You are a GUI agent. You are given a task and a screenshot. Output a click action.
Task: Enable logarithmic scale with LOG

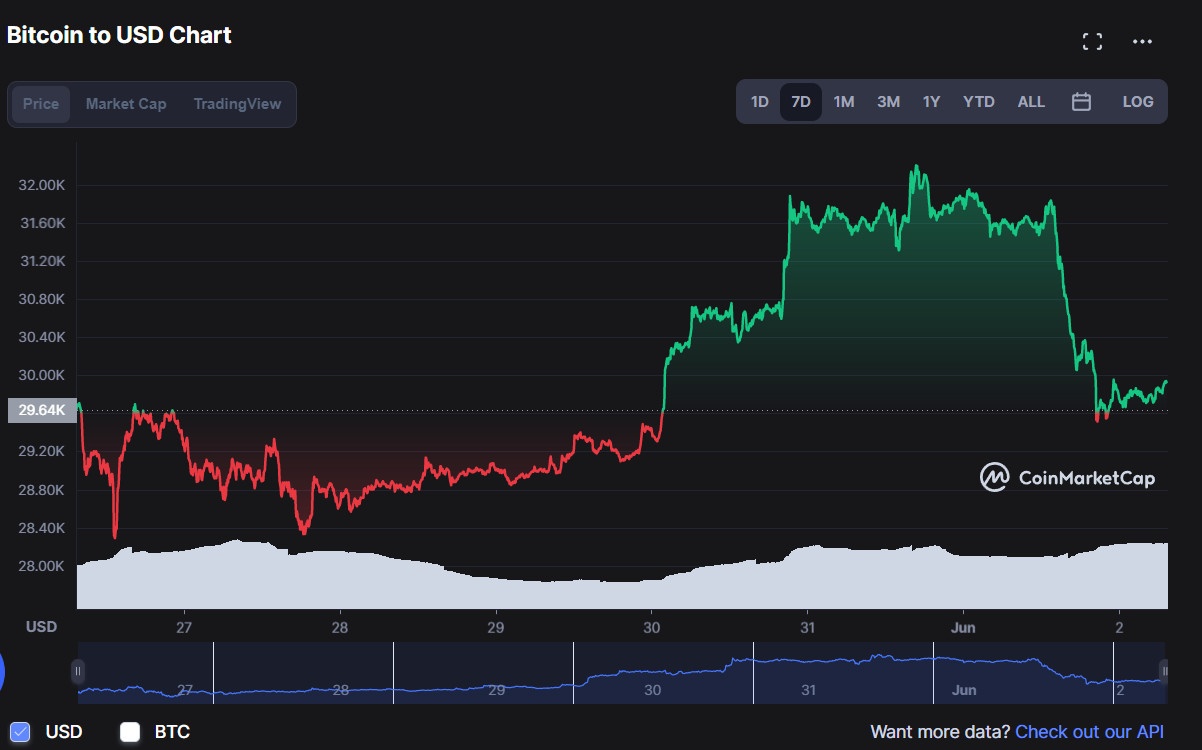[x=1137, y=101]
